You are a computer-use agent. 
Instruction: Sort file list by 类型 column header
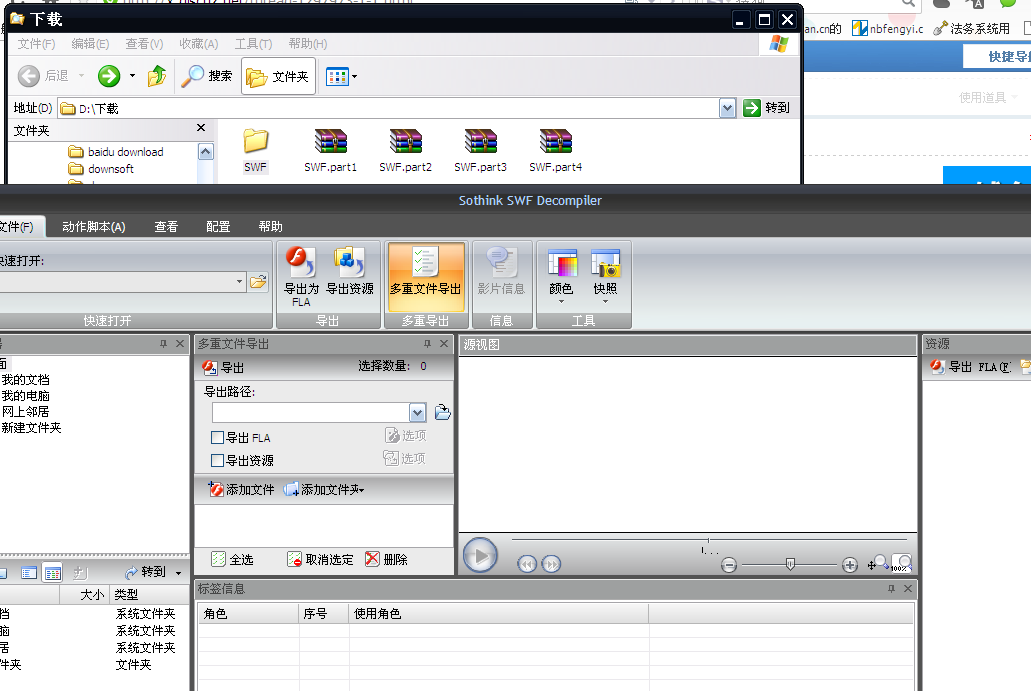pos(149,595)
